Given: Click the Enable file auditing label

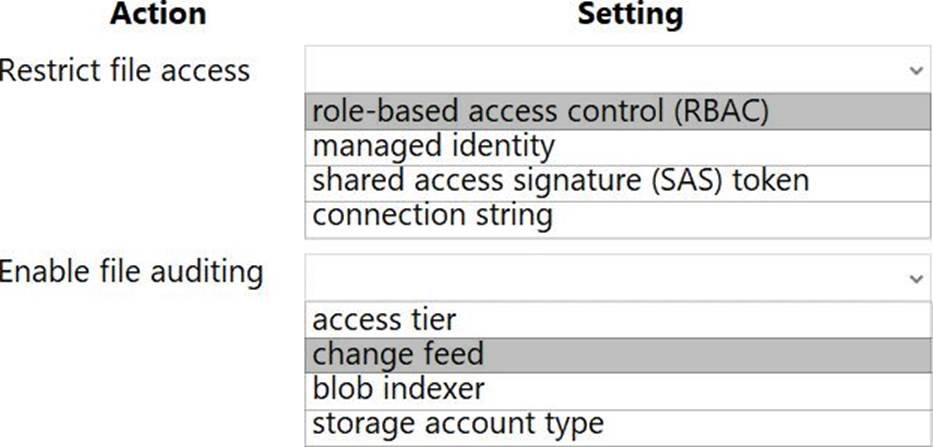Looking at the screenshot, I should pos(131,271).
